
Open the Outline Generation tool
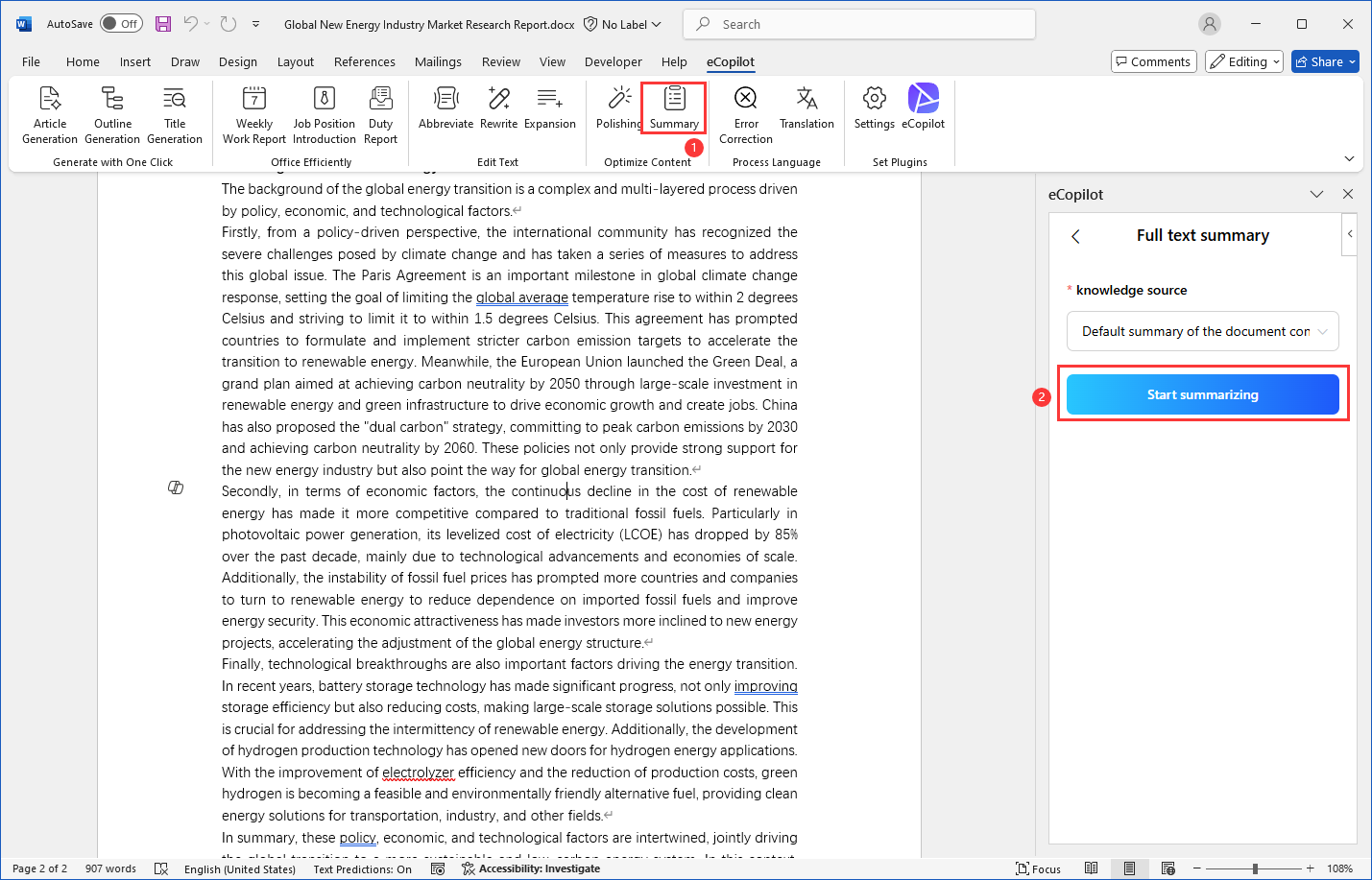[x=111, y=113]
